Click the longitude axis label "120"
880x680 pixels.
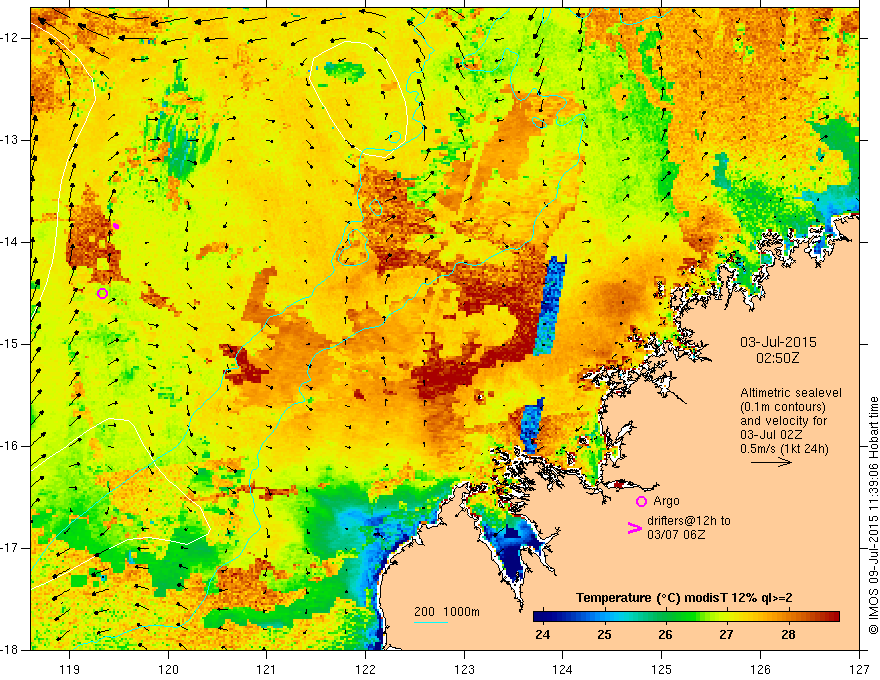click(168, 669)
